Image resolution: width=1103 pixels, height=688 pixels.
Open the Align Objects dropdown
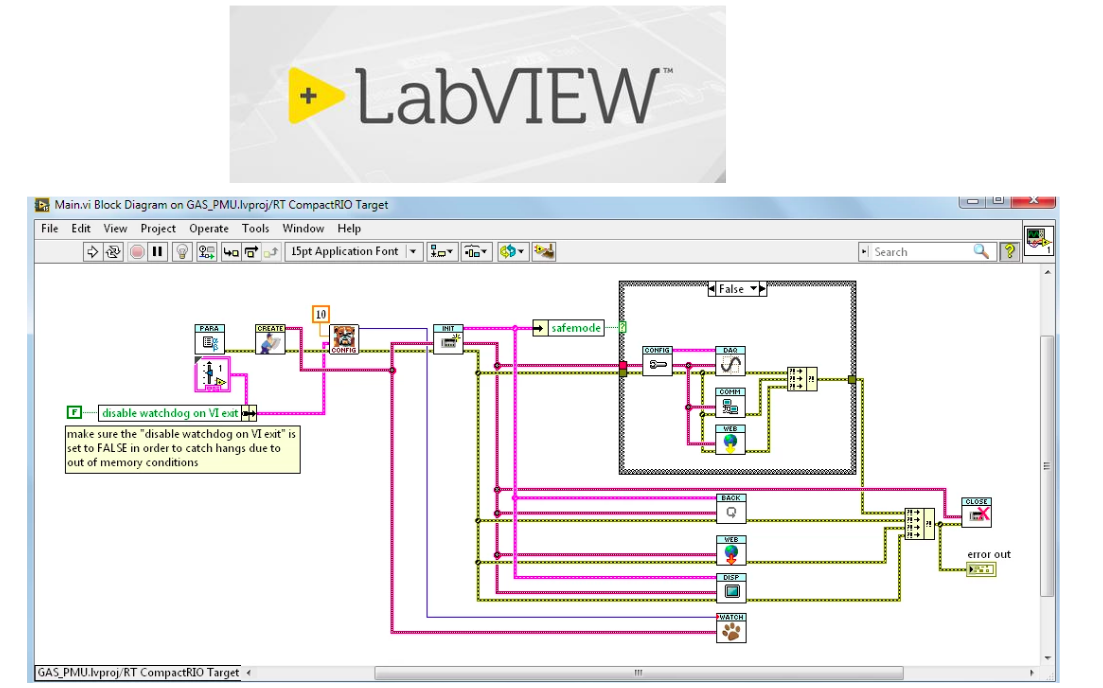click(442, 252)
